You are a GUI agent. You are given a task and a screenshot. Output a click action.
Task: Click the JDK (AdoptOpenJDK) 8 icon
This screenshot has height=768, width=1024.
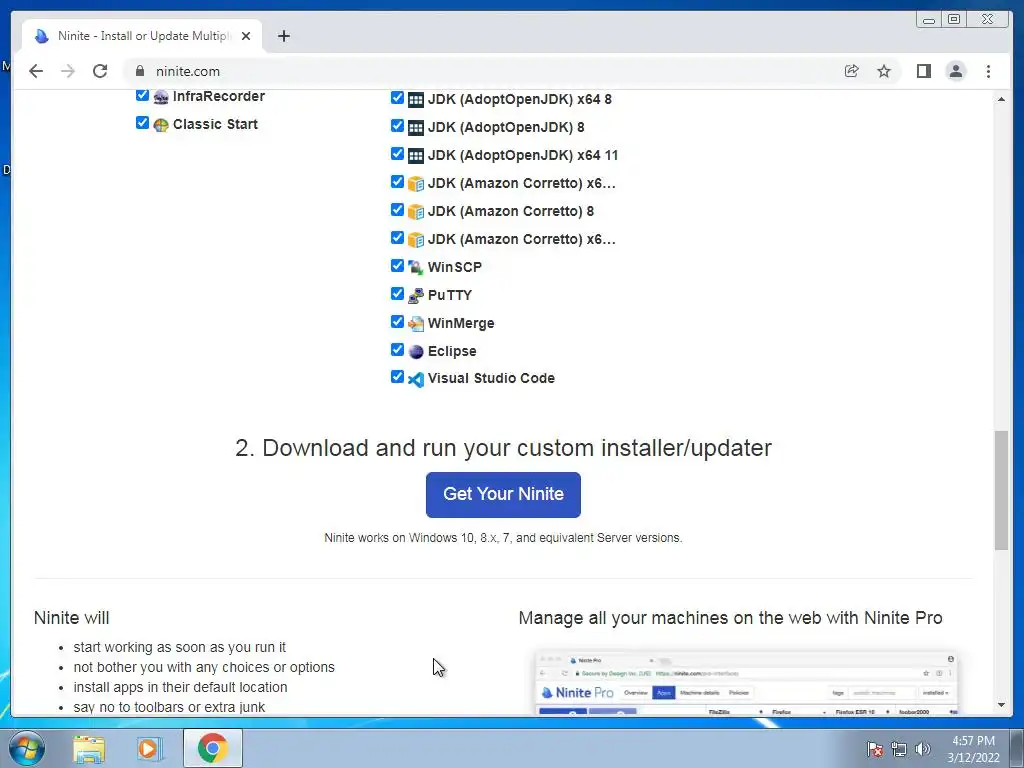click(x=416, y=128)
